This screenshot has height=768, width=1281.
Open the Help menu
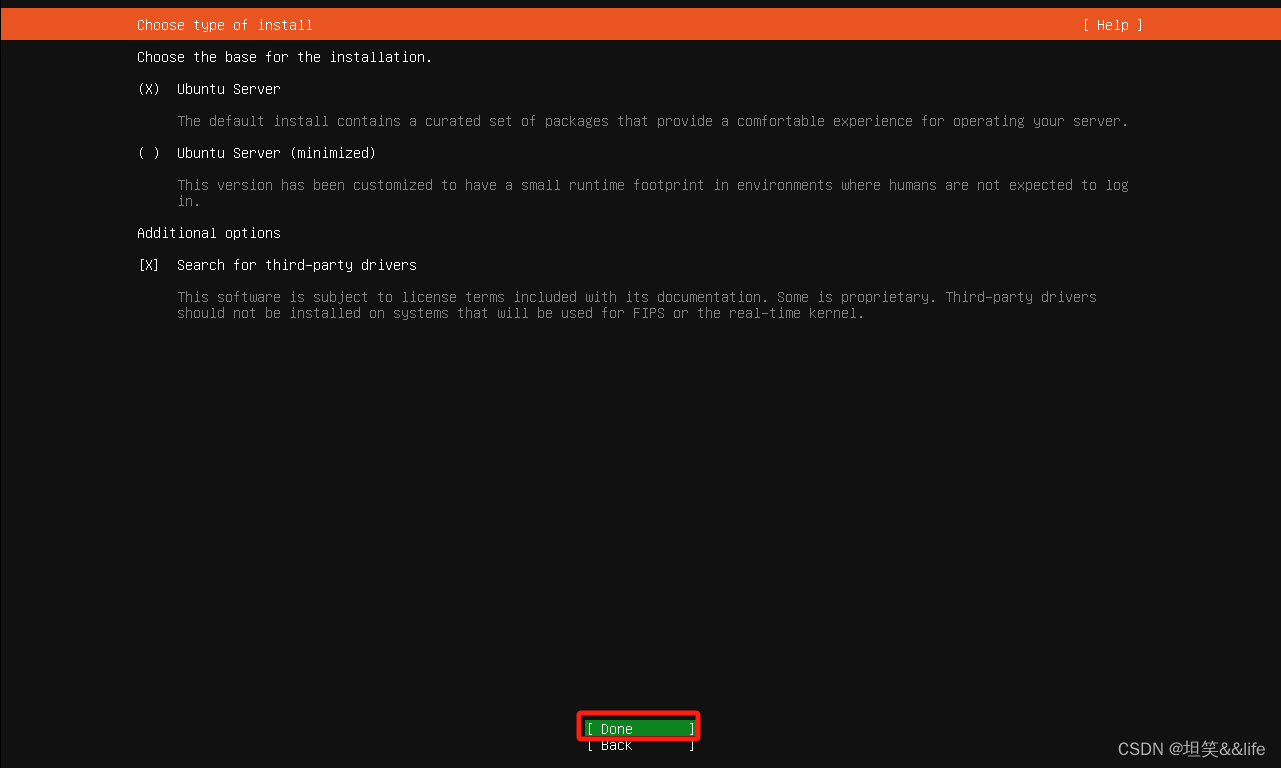[x=1112, y=25]
